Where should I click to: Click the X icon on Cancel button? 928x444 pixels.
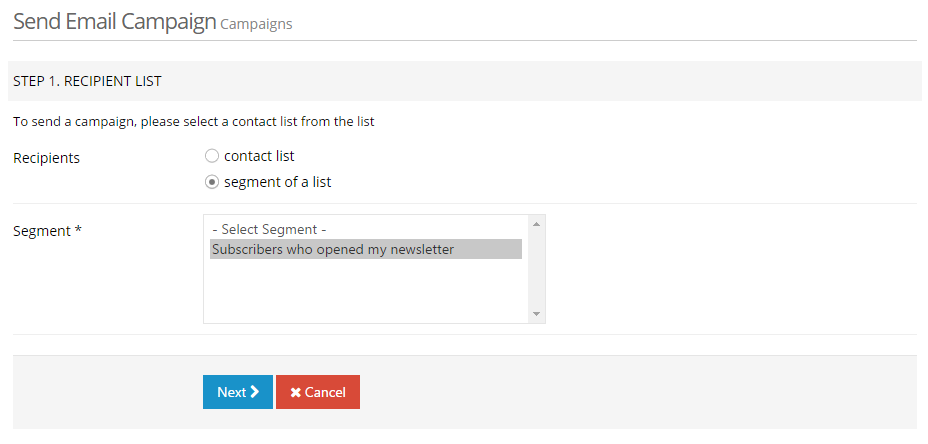pyautogui.click(x=295, y=393)
